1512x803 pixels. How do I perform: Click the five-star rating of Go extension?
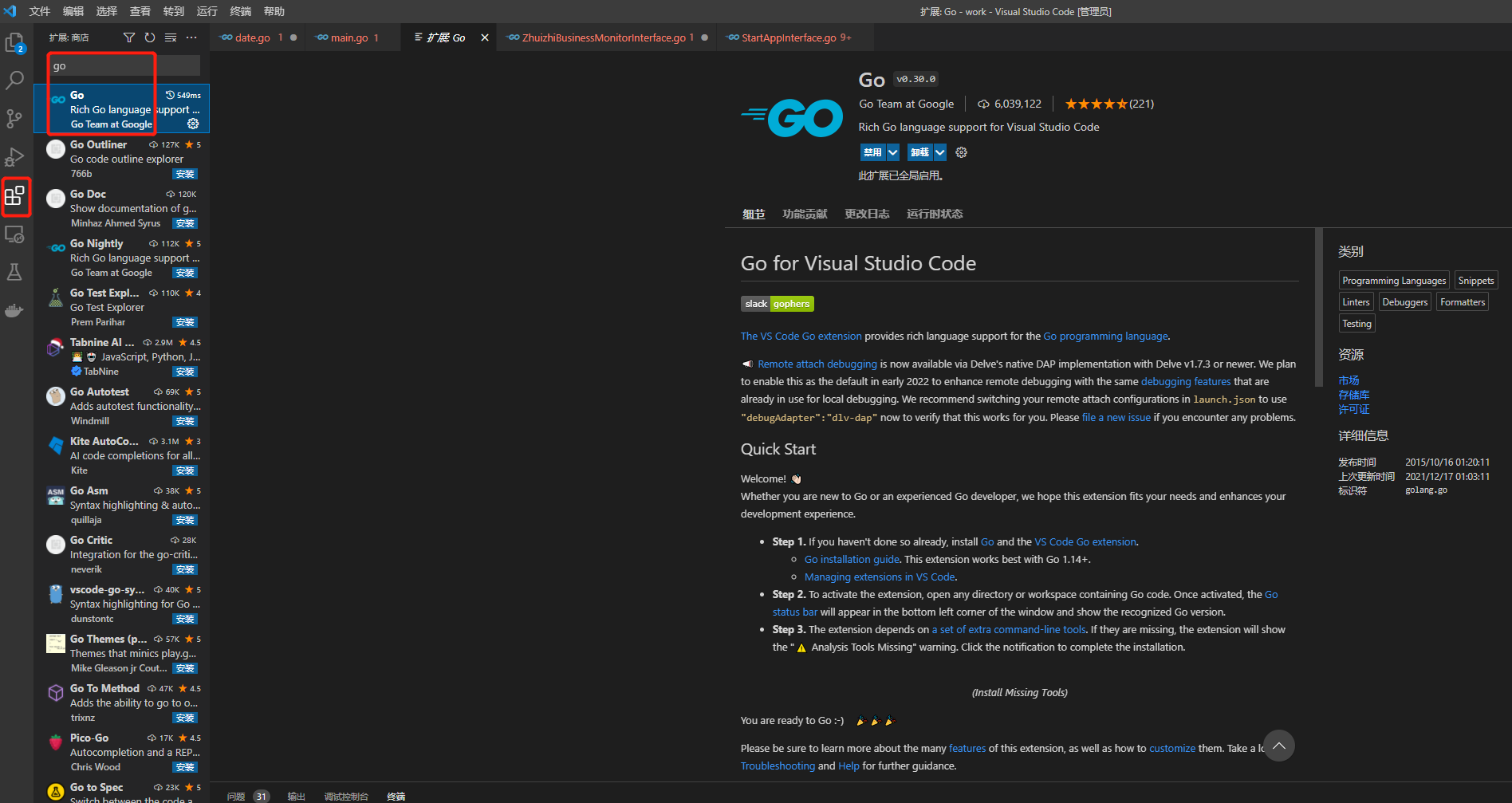click(x=1096, y=104)
